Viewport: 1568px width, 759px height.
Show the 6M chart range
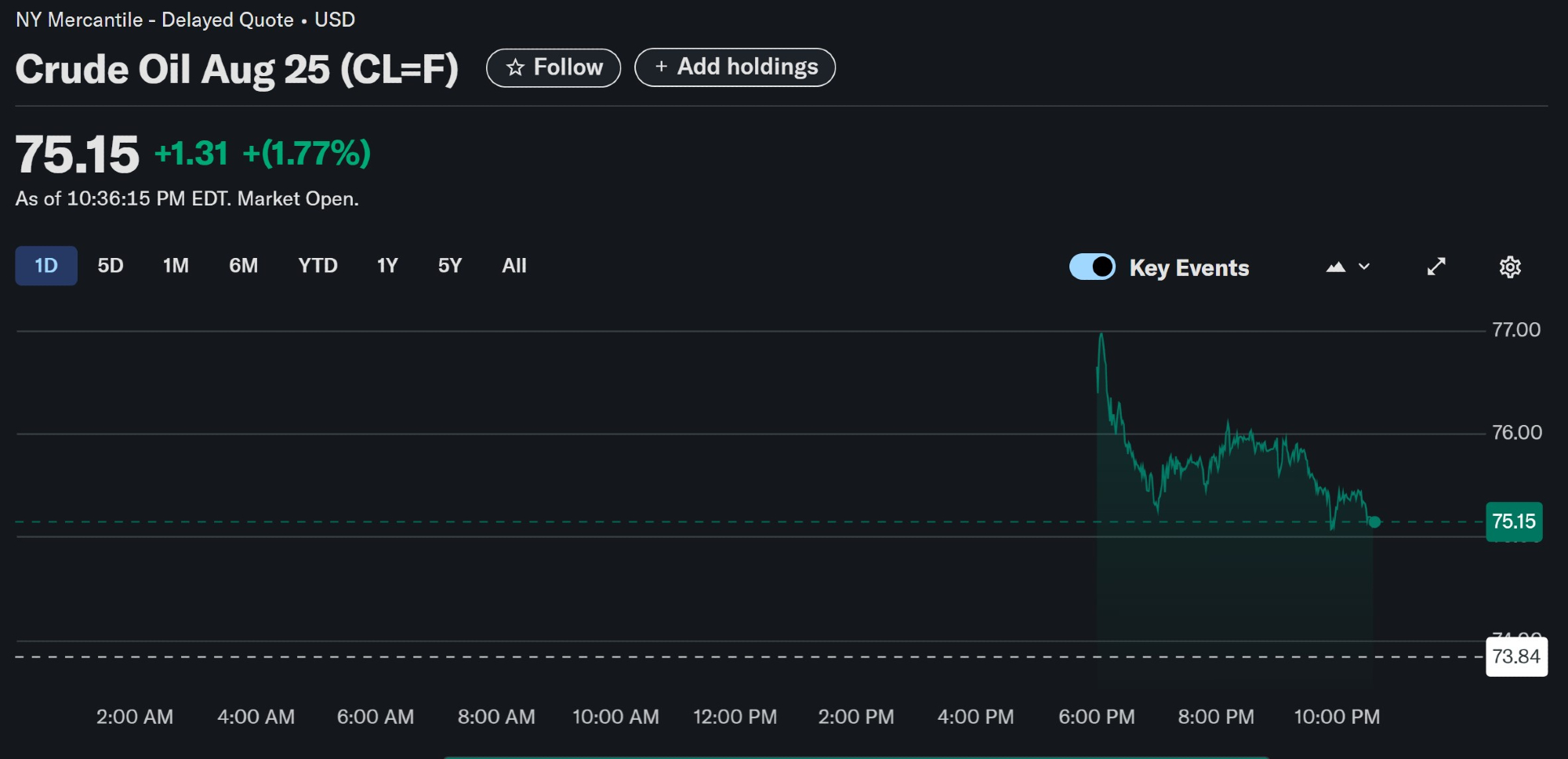click(x=243, y=266)
